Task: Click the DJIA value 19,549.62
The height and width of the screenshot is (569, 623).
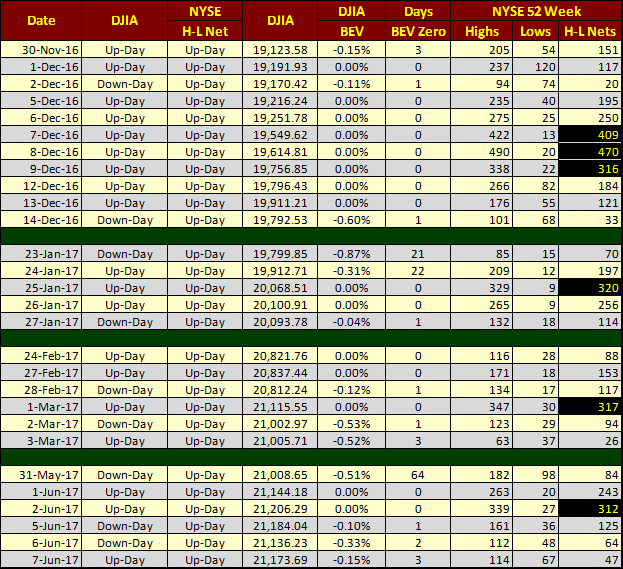Action: [280, 135]
